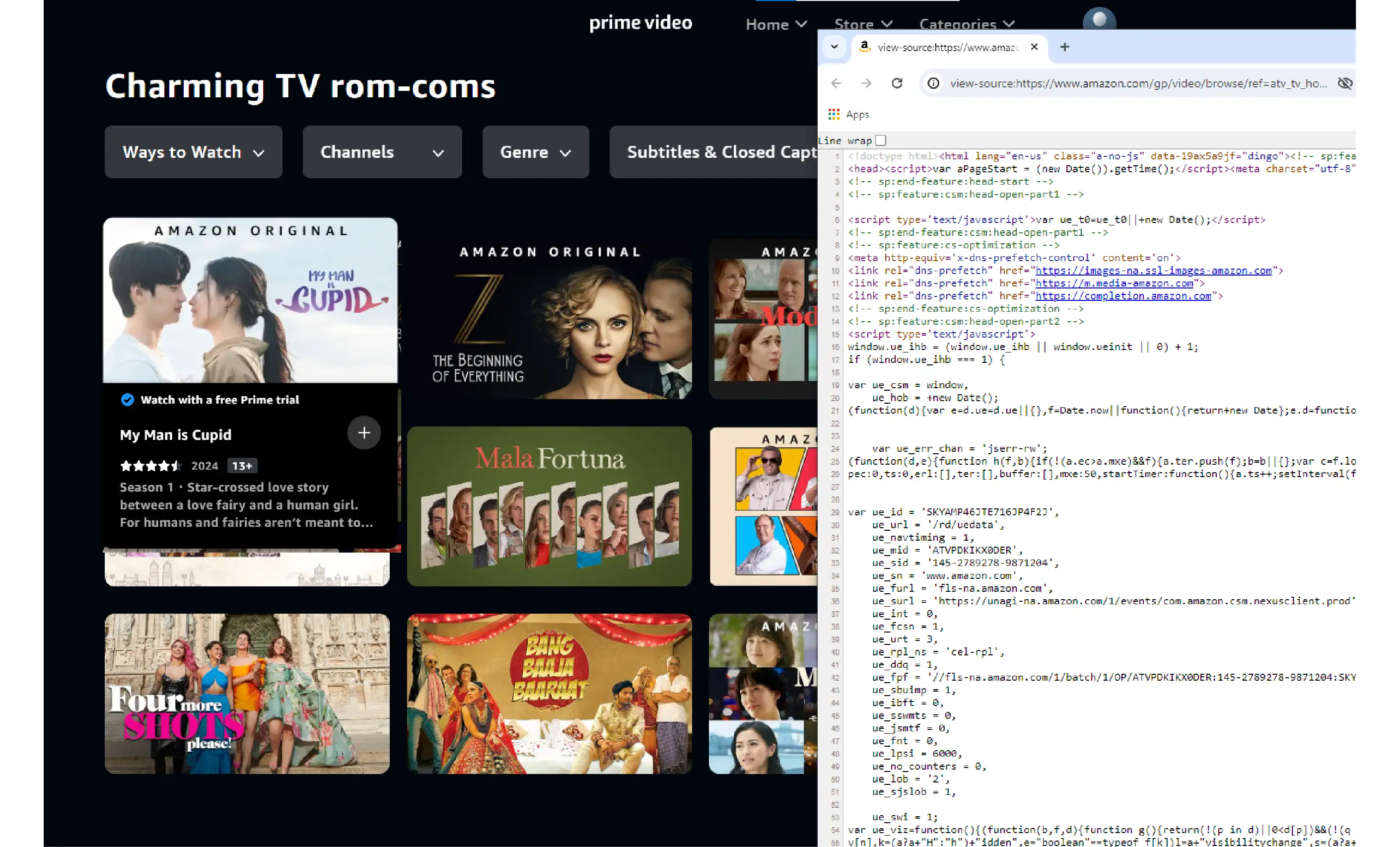Click the completion.amazon.com link
The image size is (1400, 847).
pos(1122,296)
